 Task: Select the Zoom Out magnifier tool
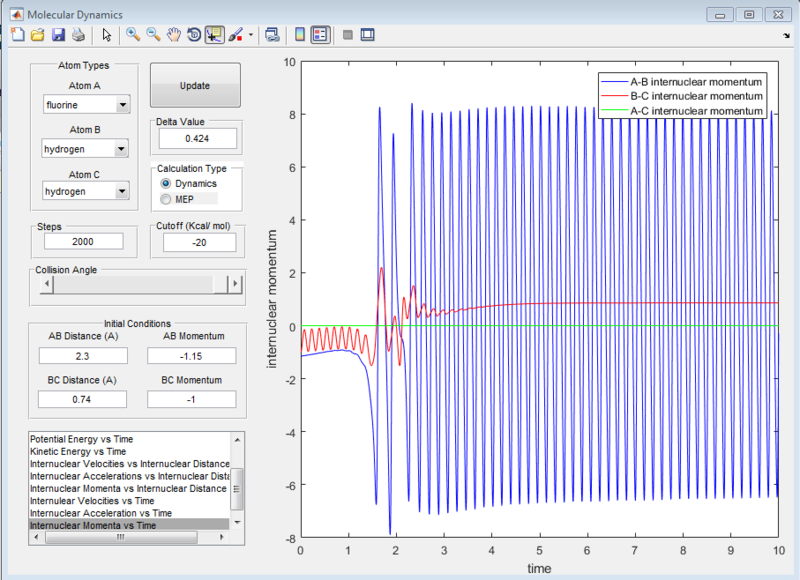pos(153,35)
